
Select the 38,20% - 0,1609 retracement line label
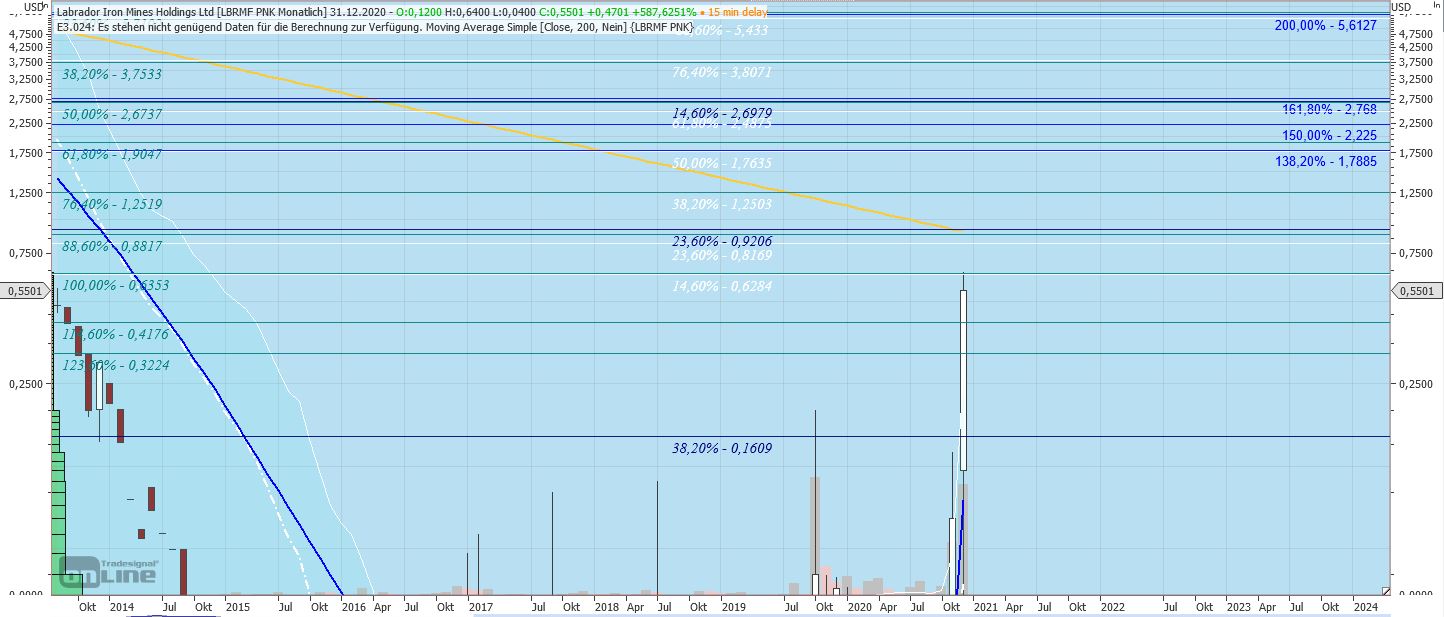(721, 448)
